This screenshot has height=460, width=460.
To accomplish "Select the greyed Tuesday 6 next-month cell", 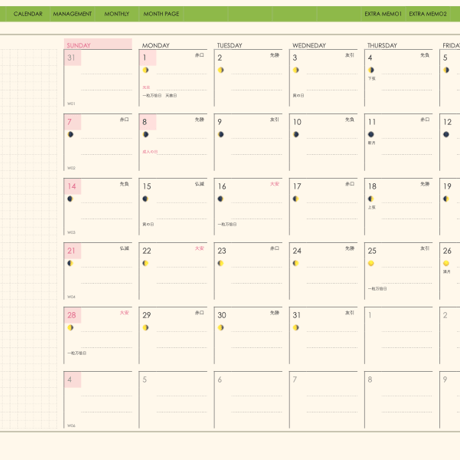I will [x=248, y=400].
